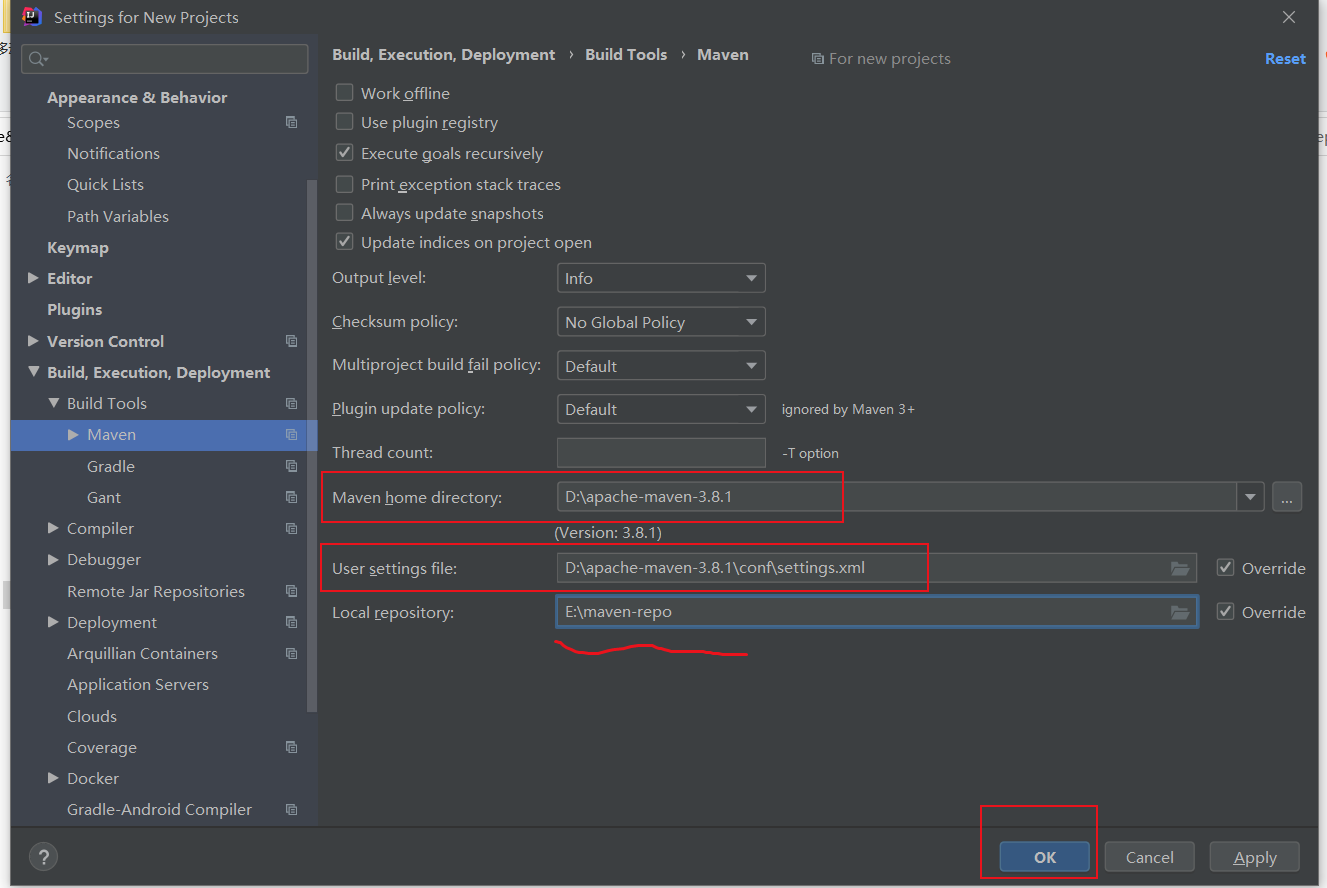Expand the Debugger tree node
Screen dimensions: 1327x888
(x=54, y=559)
